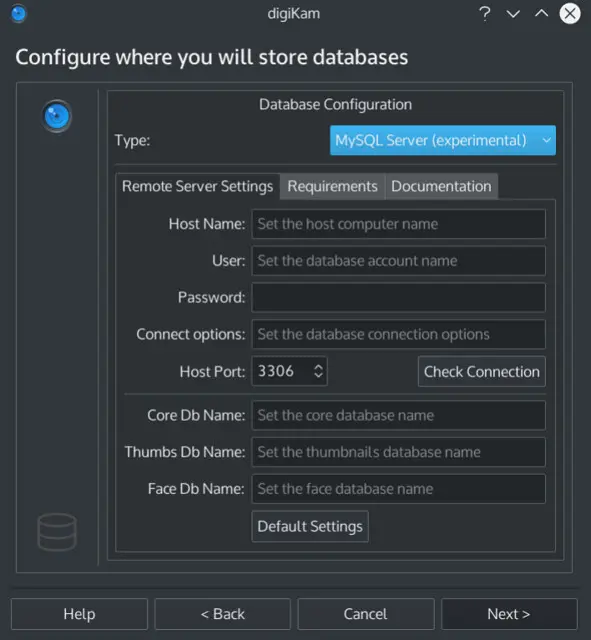This screenshot has height=640, width=591.
Task: Focus the Thumbs Db Name field
Action: pyautogui.click(x=398, y=452)
